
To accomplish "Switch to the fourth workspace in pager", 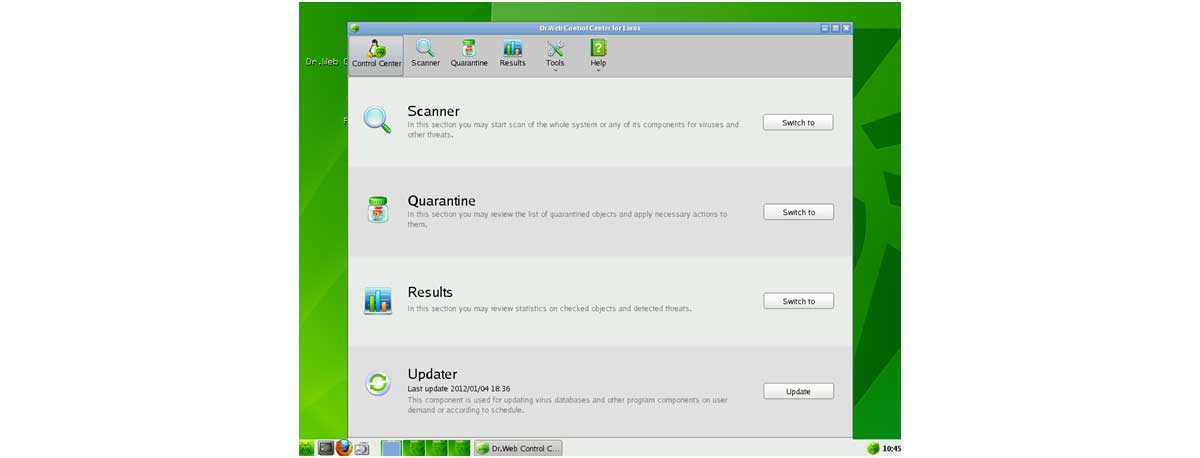I will 459,448.
